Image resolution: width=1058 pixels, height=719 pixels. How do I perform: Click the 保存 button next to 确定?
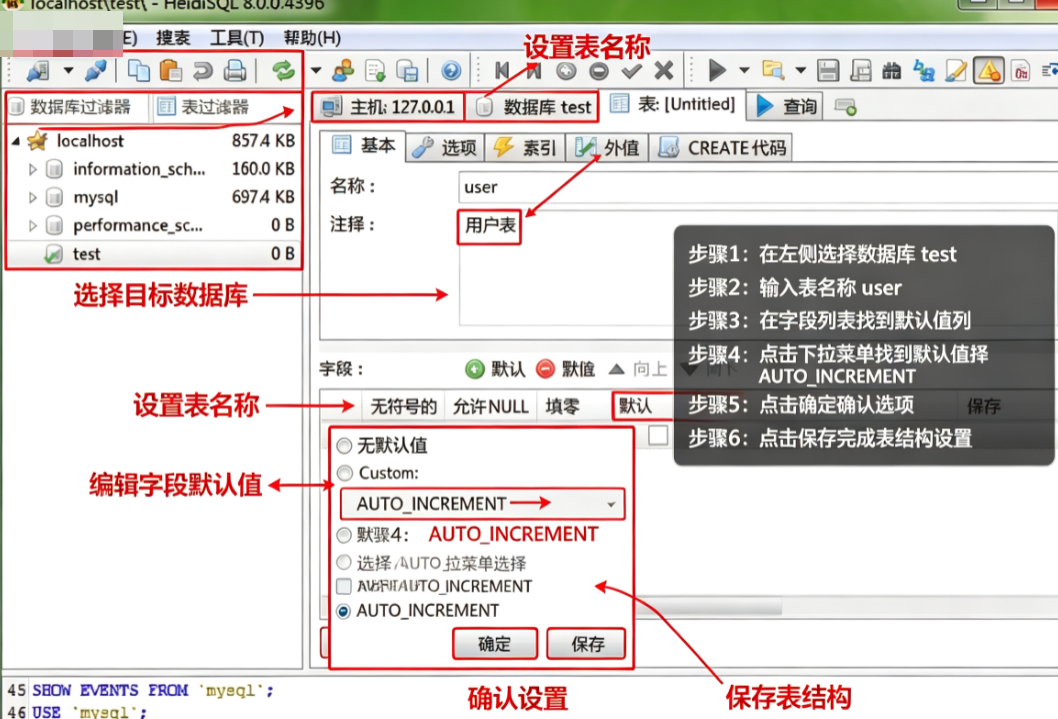tap(587, 644)
